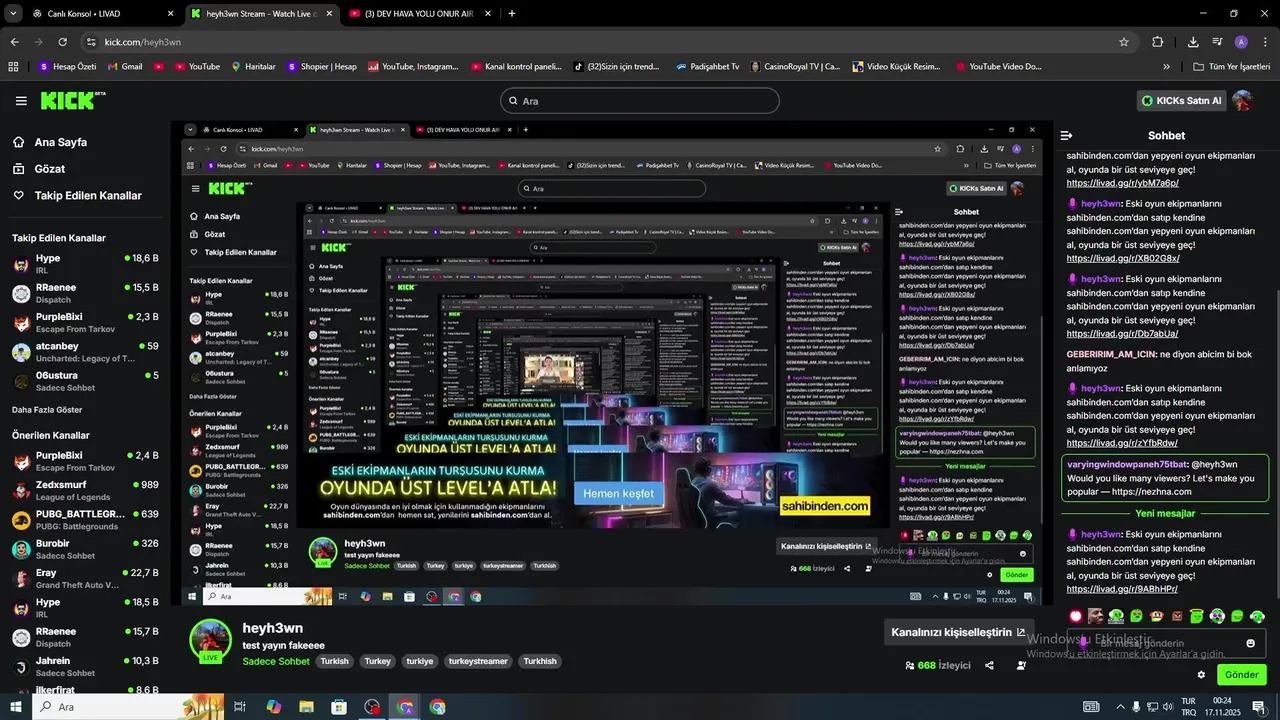The image size is (1280, 720).
Task: Open Takip Edilen Kanallar page
Action: pyautogui.click(x=77, y=196)
